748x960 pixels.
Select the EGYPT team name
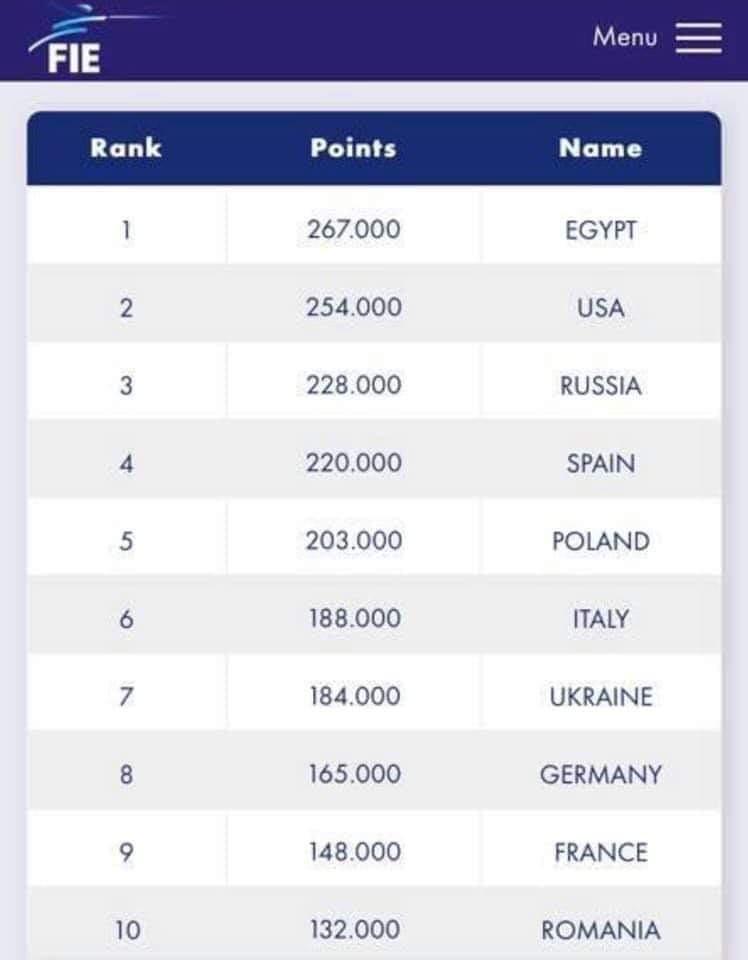pos(600,230)
